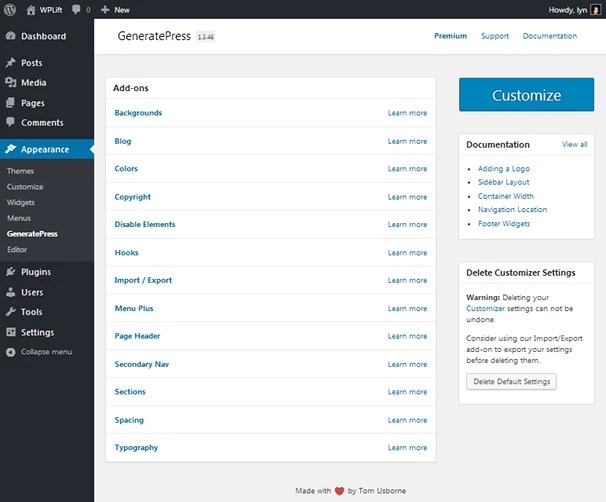Click the Appearance paintbrush icon
Screen dimensions: 606x502
[x=11, y=149]
